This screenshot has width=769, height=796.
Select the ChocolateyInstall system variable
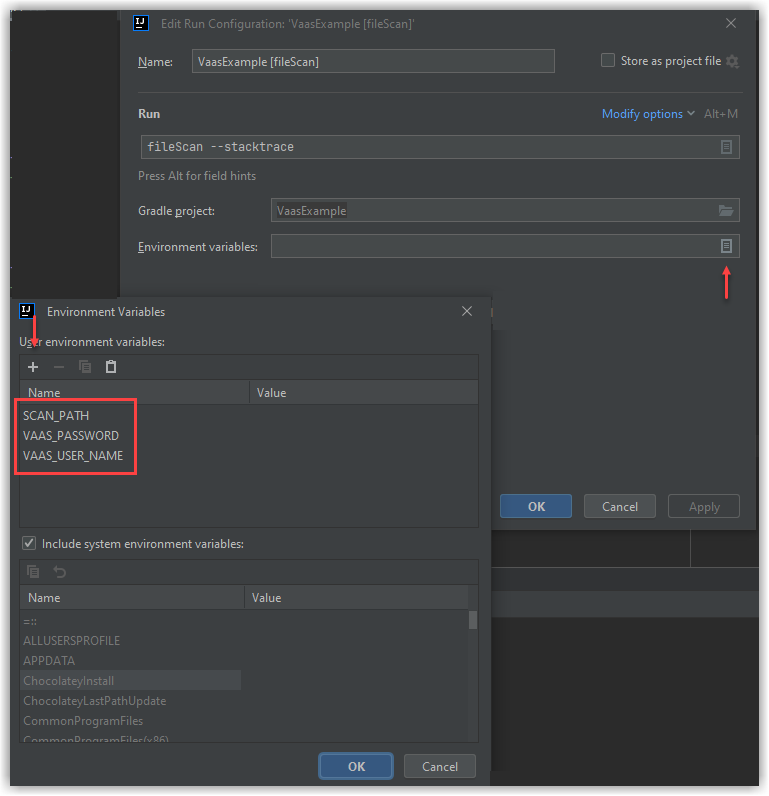244,680
